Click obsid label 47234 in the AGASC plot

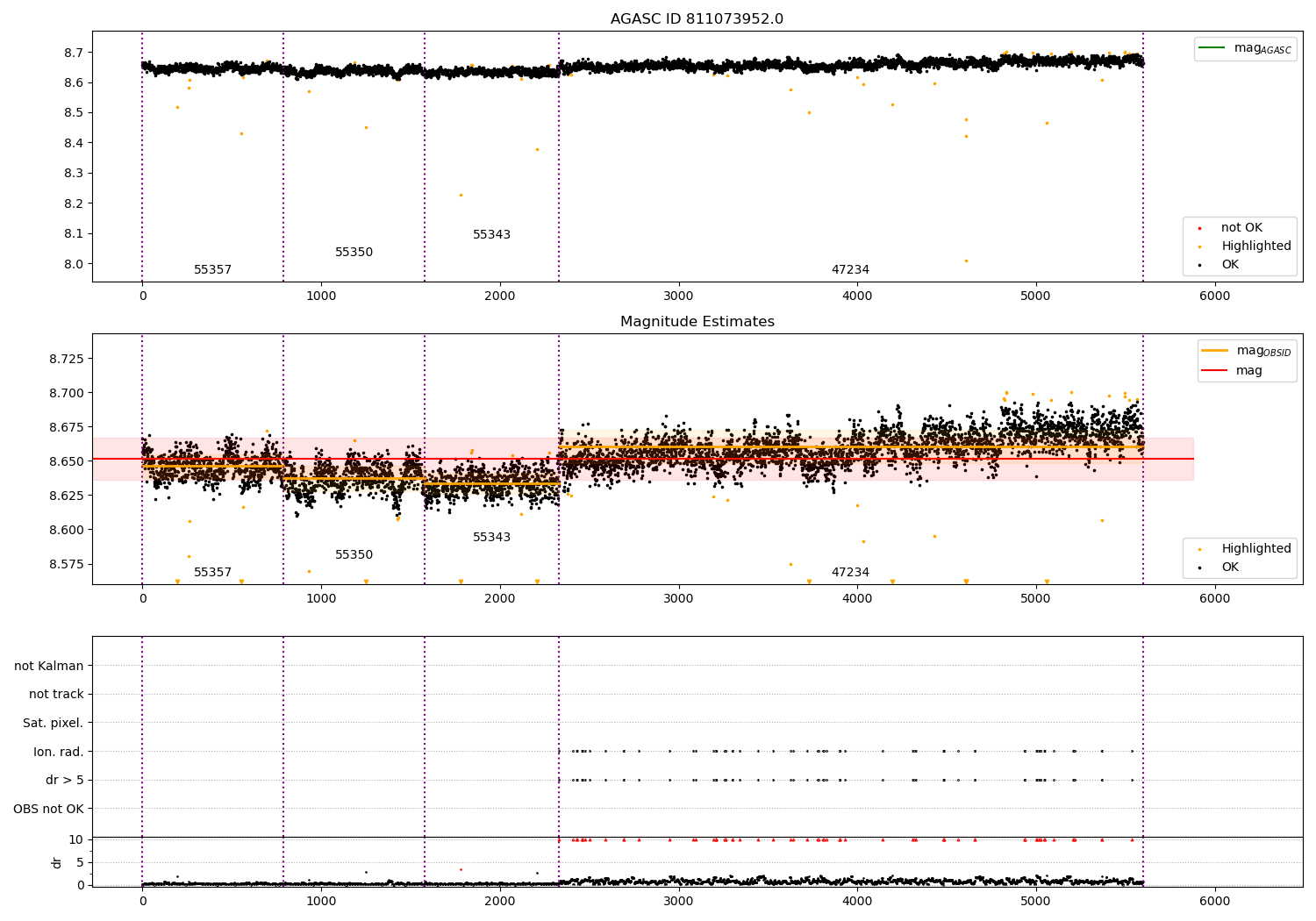coord(850,270)
